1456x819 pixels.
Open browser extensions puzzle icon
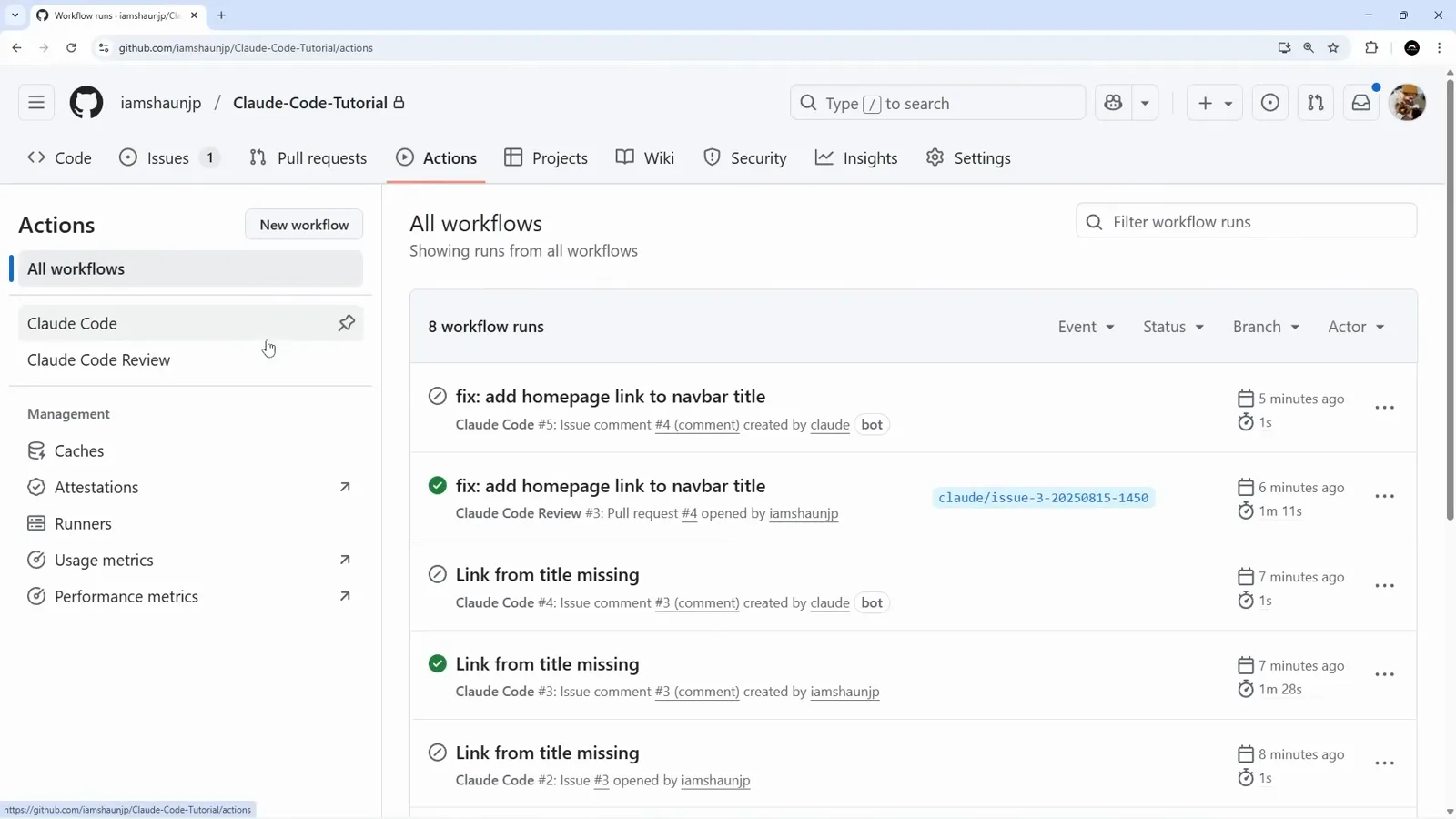[x=1371, y=47]
